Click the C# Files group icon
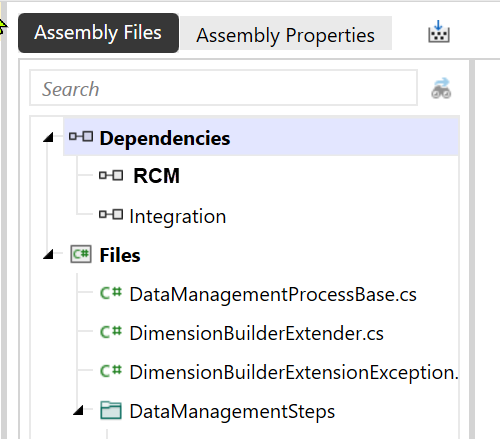 tap(81, 254)
